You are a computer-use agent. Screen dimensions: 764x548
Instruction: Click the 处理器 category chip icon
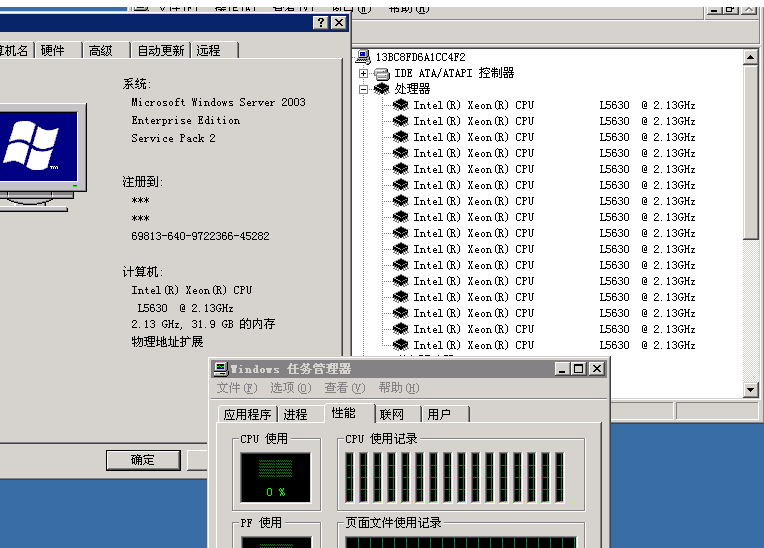tap(382, 89)
